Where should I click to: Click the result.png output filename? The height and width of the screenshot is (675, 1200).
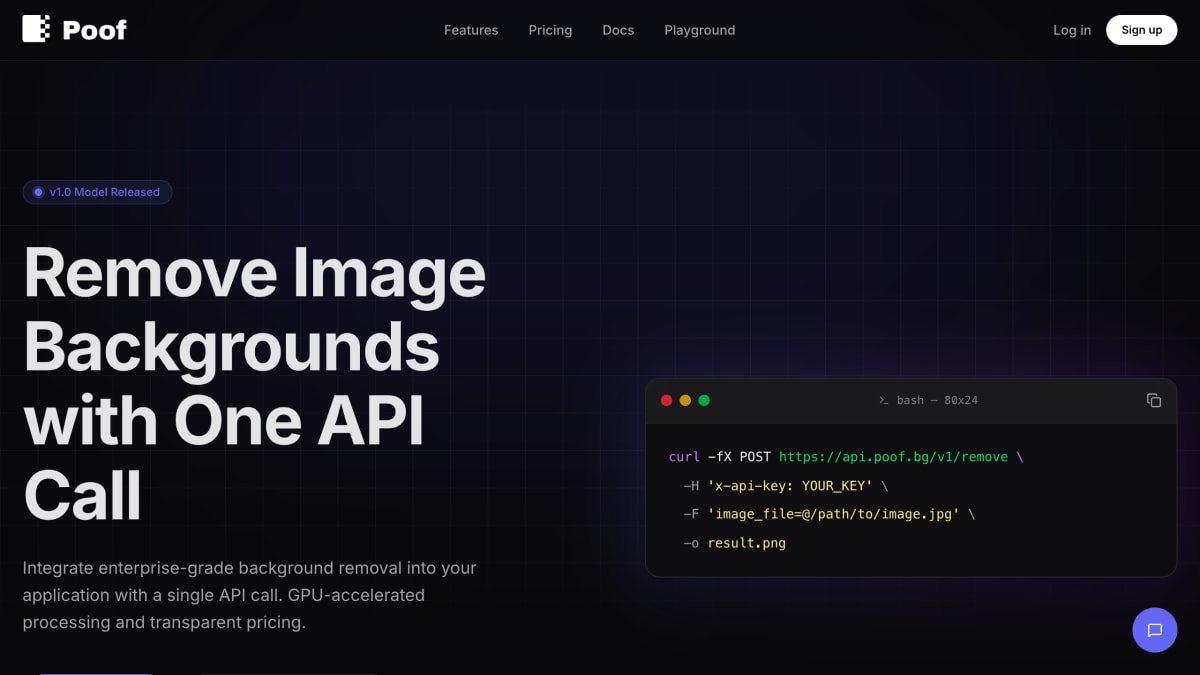pos(746,543)
